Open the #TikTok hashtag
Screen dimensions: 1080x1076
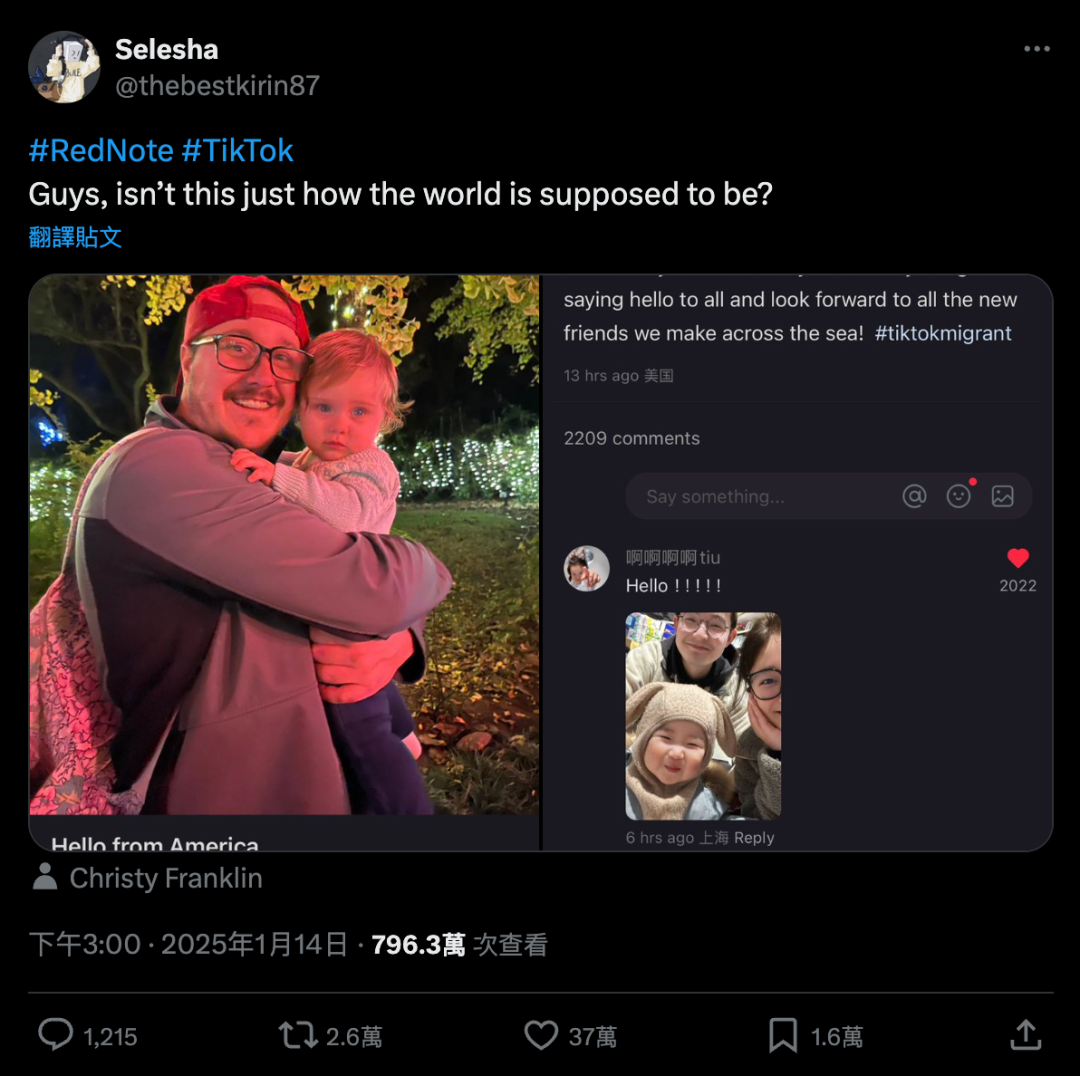[238, 150]
